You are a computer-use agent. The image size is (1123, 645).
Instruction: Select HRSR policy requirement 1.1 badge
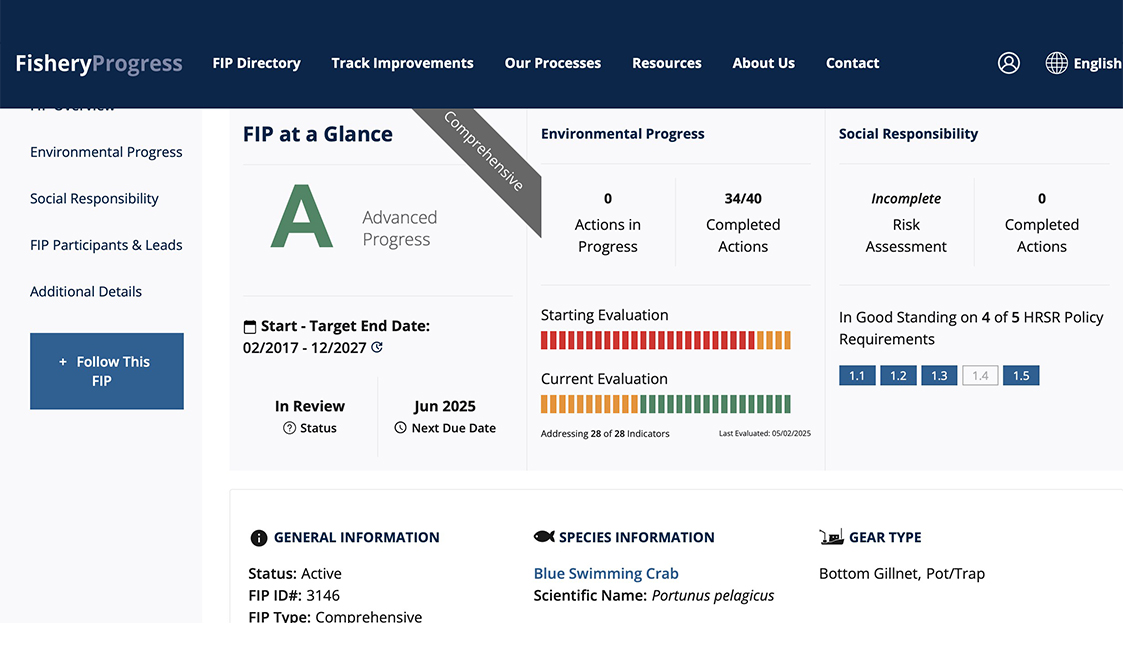pos(857,375)
